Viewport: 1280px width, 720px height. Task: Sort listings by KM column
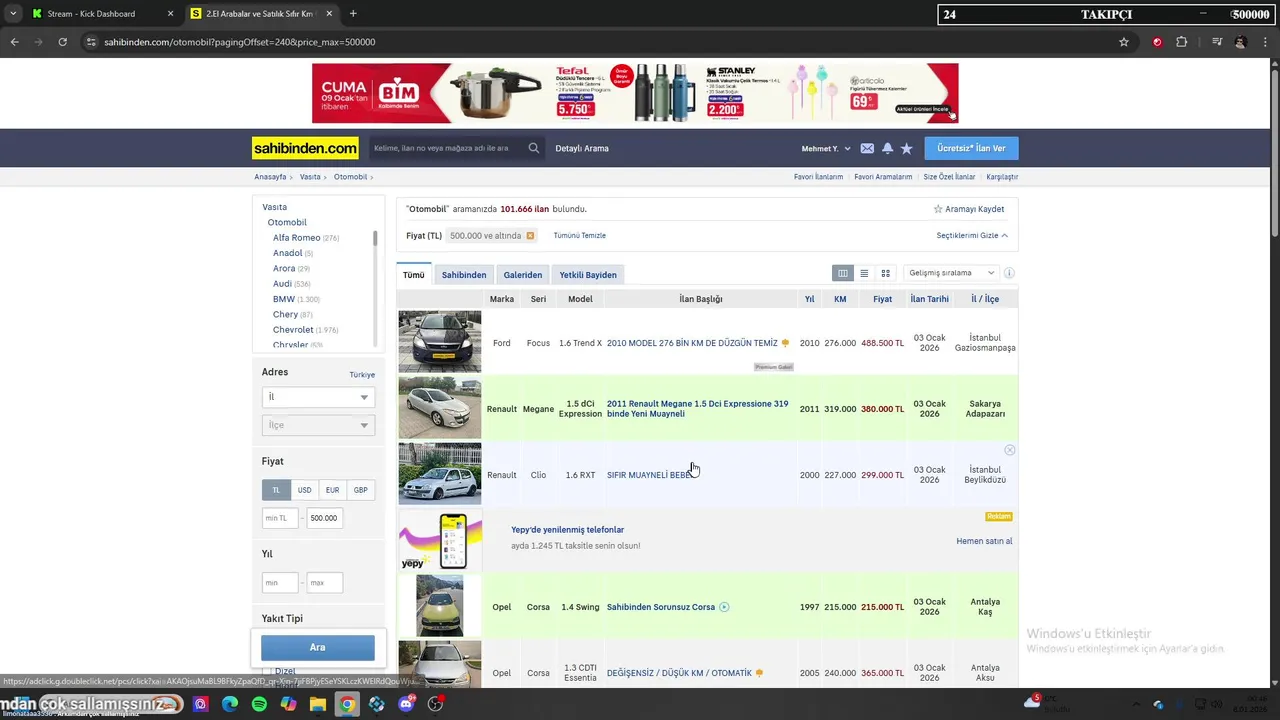pyautogui.click(x=840, y=299)
